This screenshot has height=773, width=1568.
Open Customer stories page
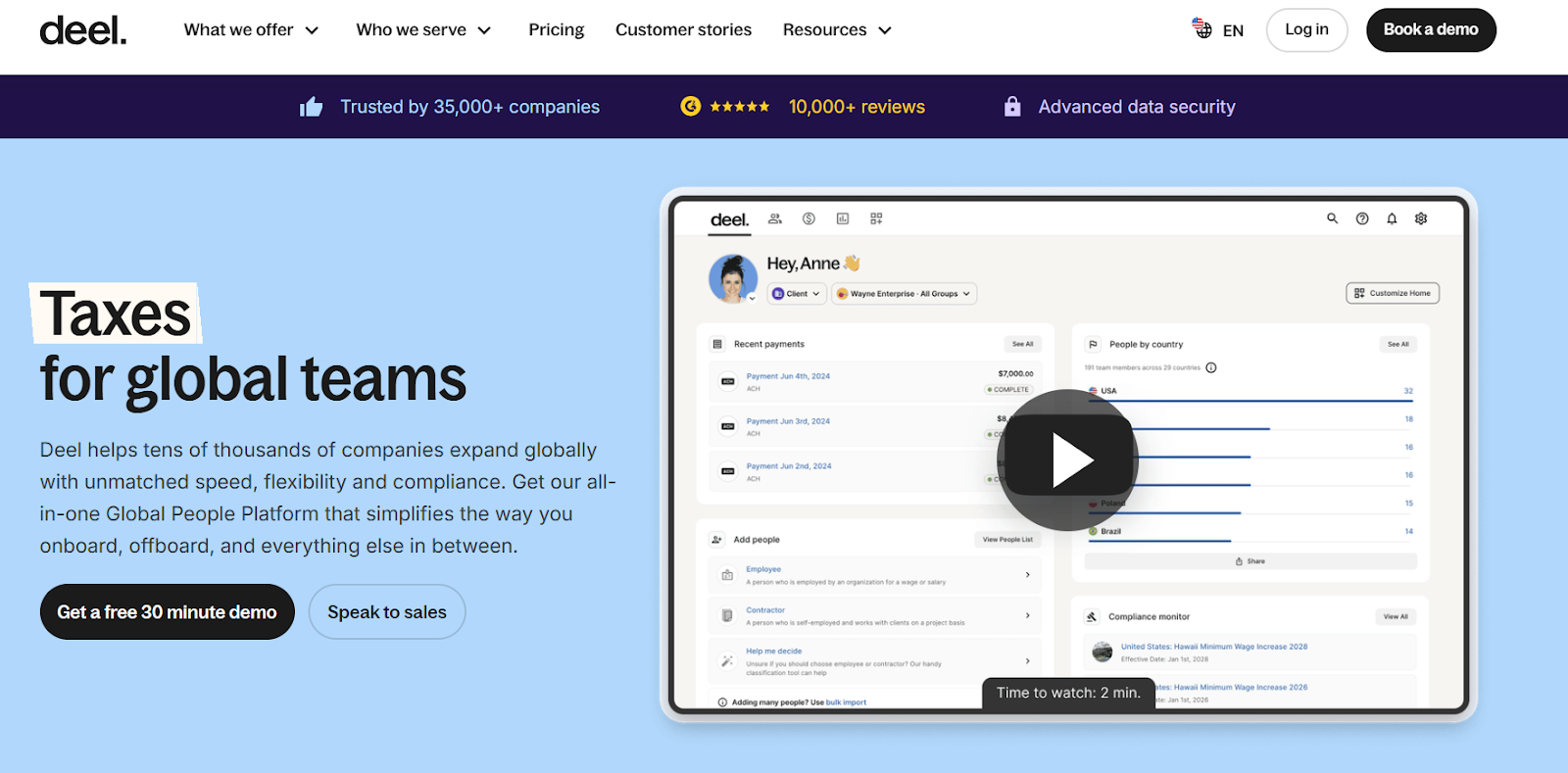[683, 30]
